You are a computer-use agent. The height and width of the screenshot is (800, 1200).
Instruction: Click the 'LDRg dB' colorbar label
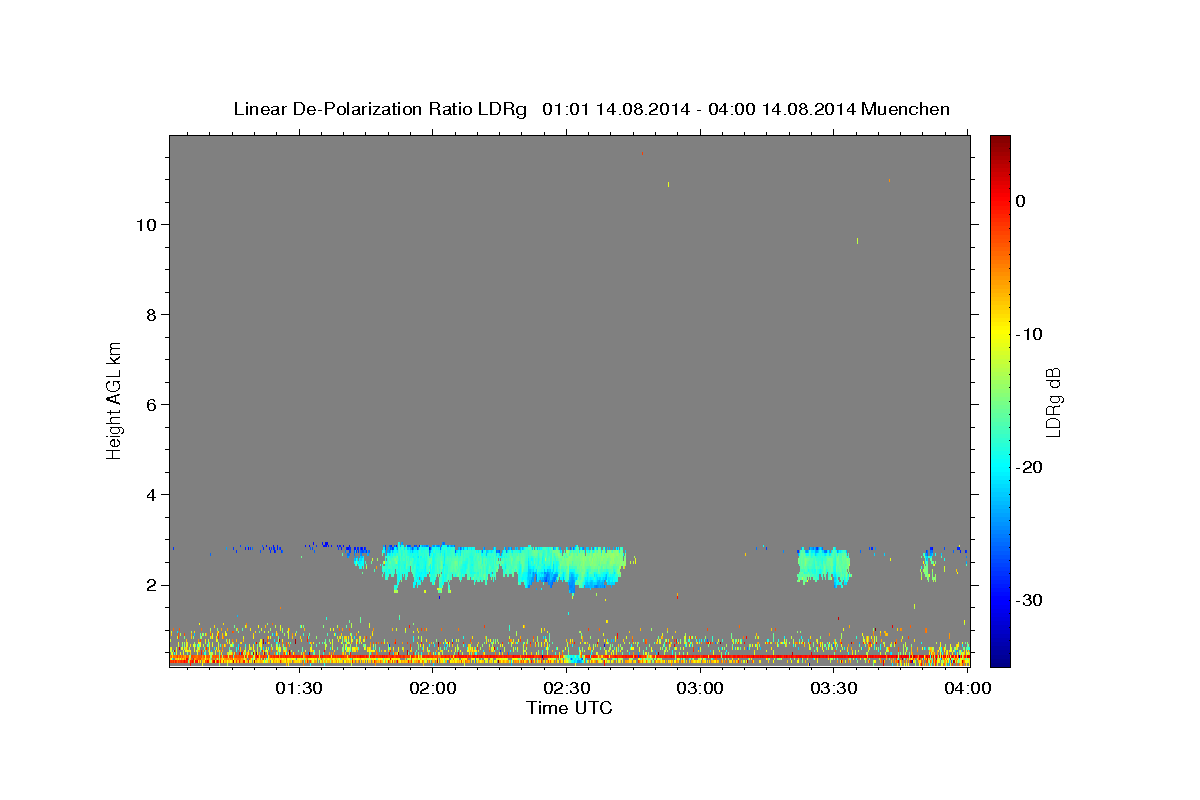point(1053,400)
